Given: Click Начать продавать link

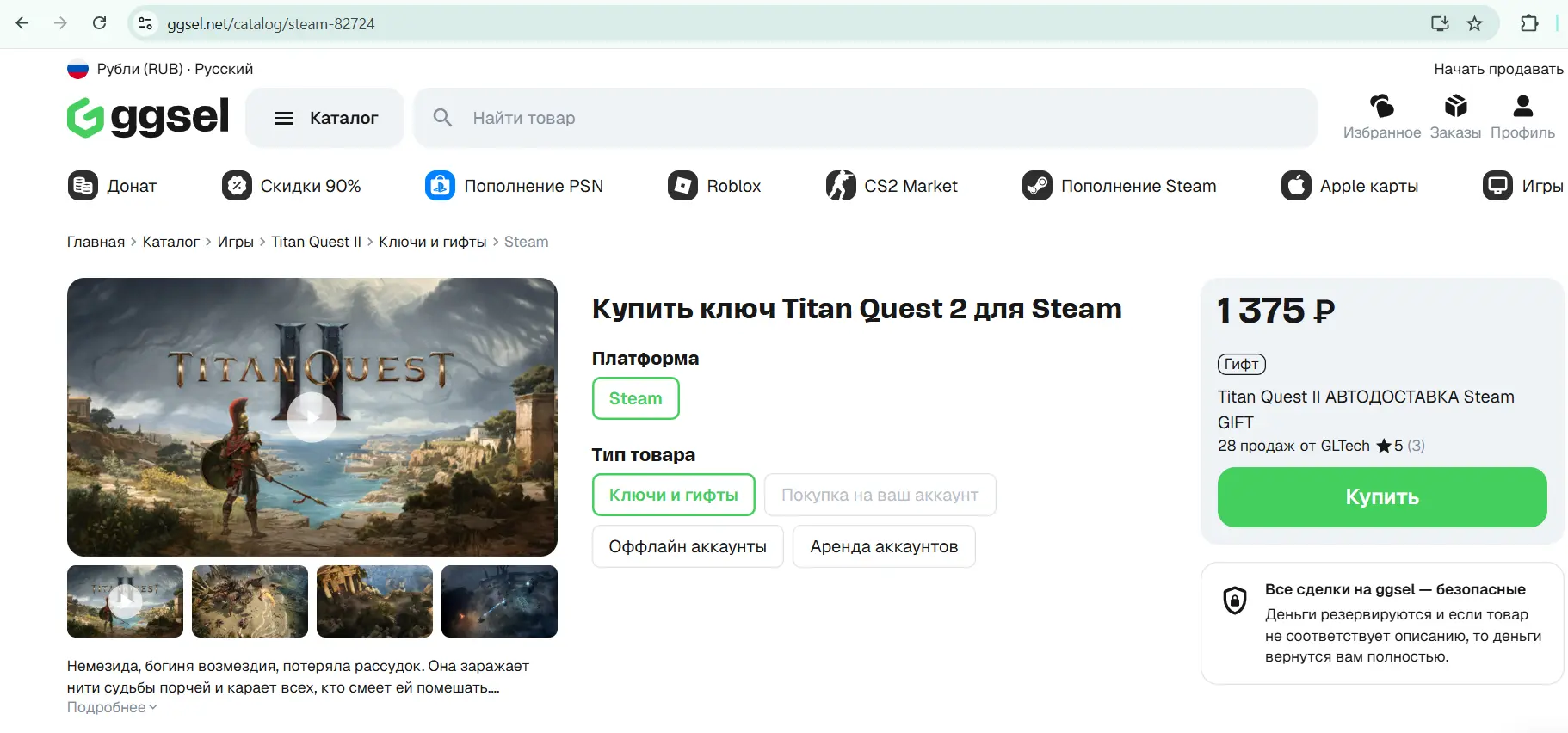Looking at the screenshot, I should coord(1498,69).
